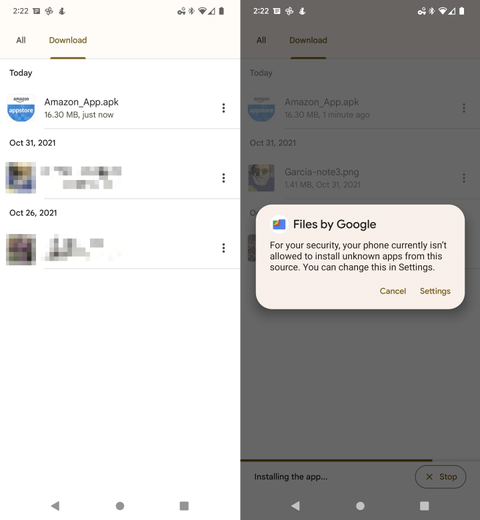This screenshot has height=520, width=480.
Task: Tap the Recents square on left screen
Action: click(184, 506)
